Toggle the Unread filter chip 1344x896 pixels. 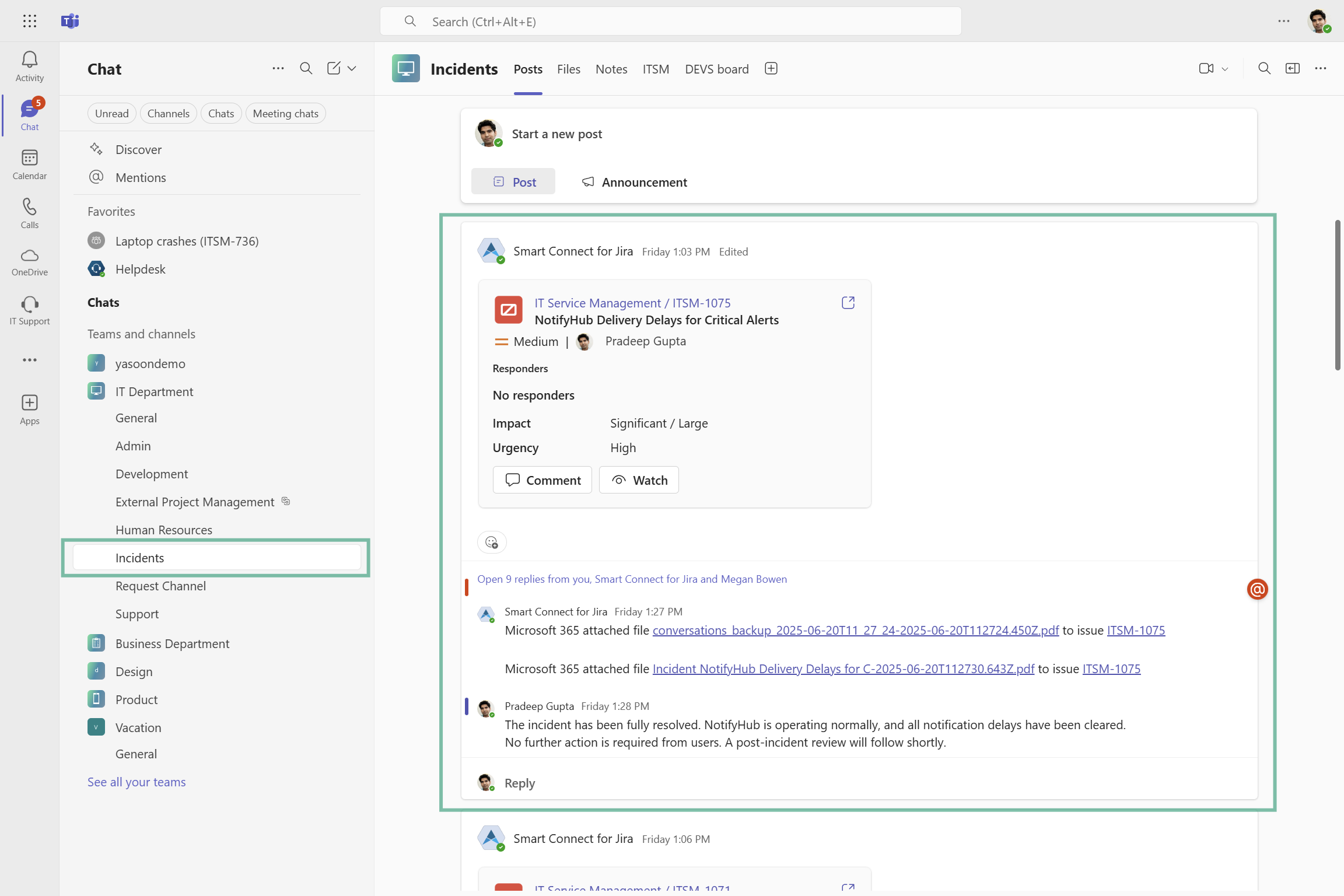point(111,113)
